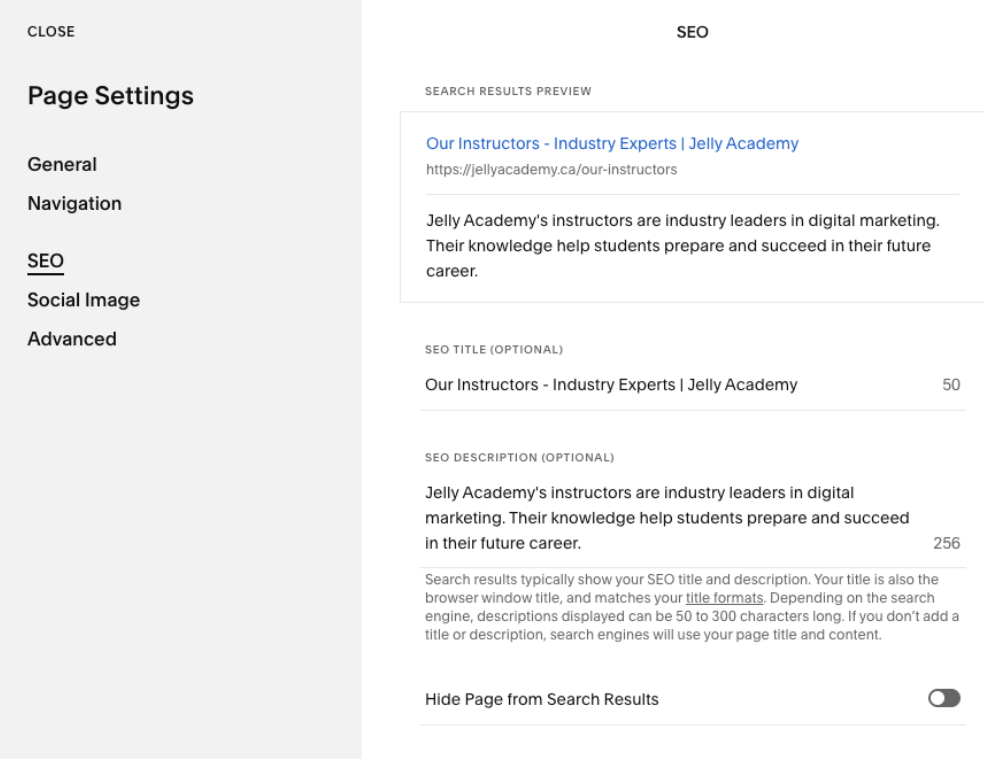Image resolution: width=984 pixels, height=760 pixels.
Task: Click the jellyacademy.ca/our-instructors preview URL
Action: click(551, 169)
